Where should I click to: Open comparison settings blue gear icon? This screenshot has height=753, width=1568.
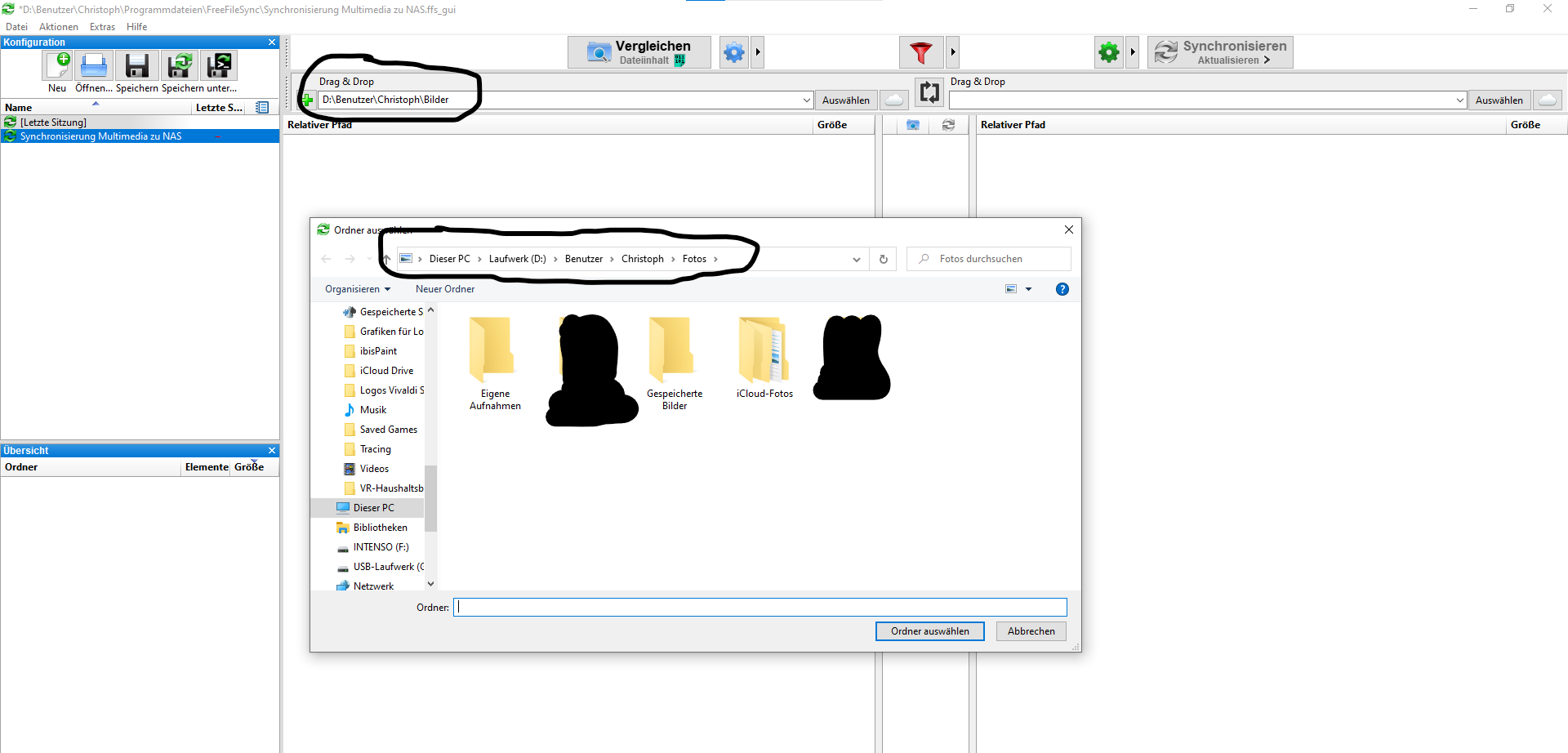coord(734,52)
